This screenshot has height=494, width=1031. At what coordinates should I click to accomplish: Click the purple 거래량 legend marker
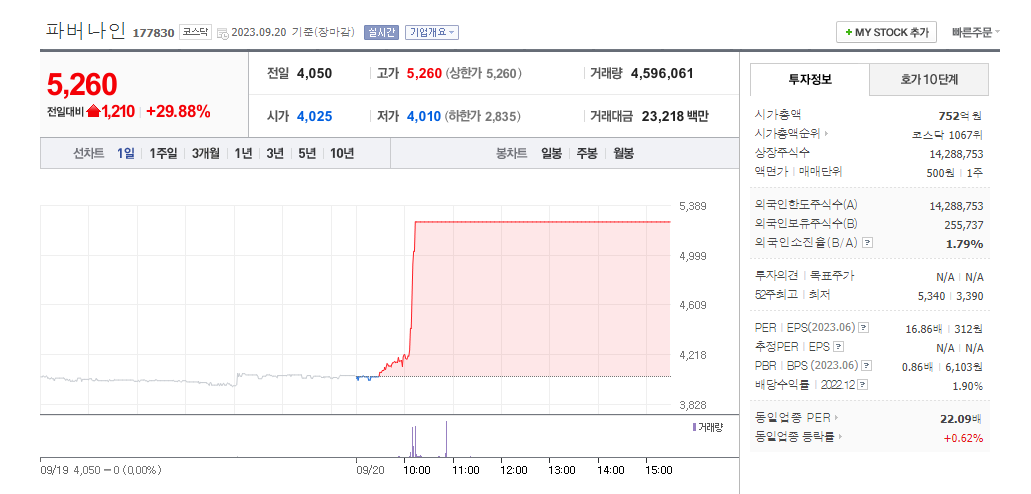click(694, 428)
